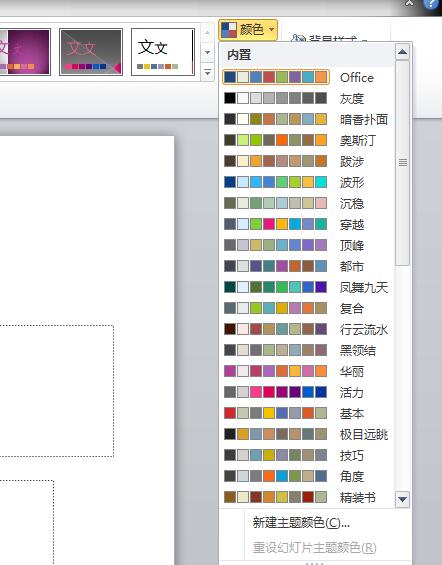Click the color list scrollbar thumb

point(402,163)
